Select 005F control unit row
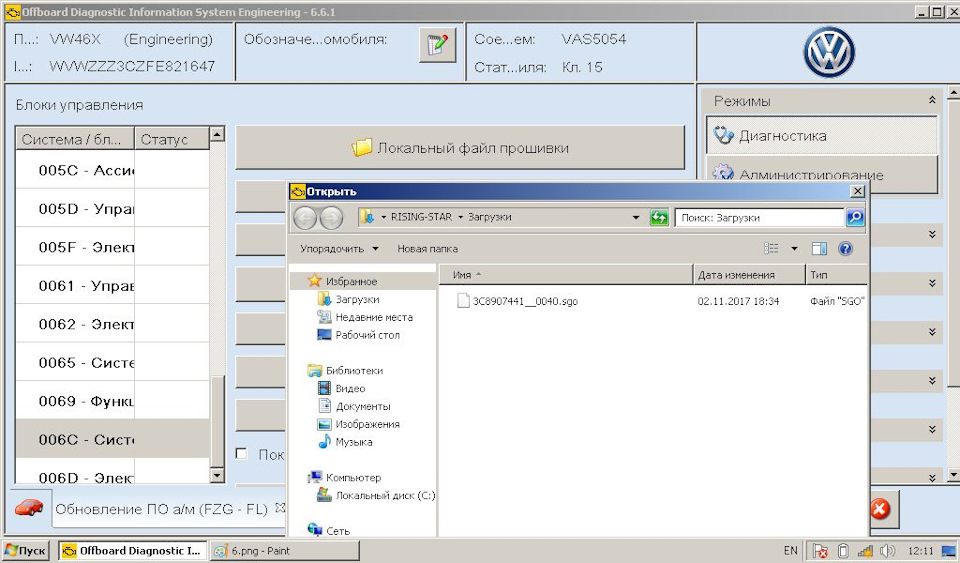The width and height of the screenshot is (960, 563). 112,247
